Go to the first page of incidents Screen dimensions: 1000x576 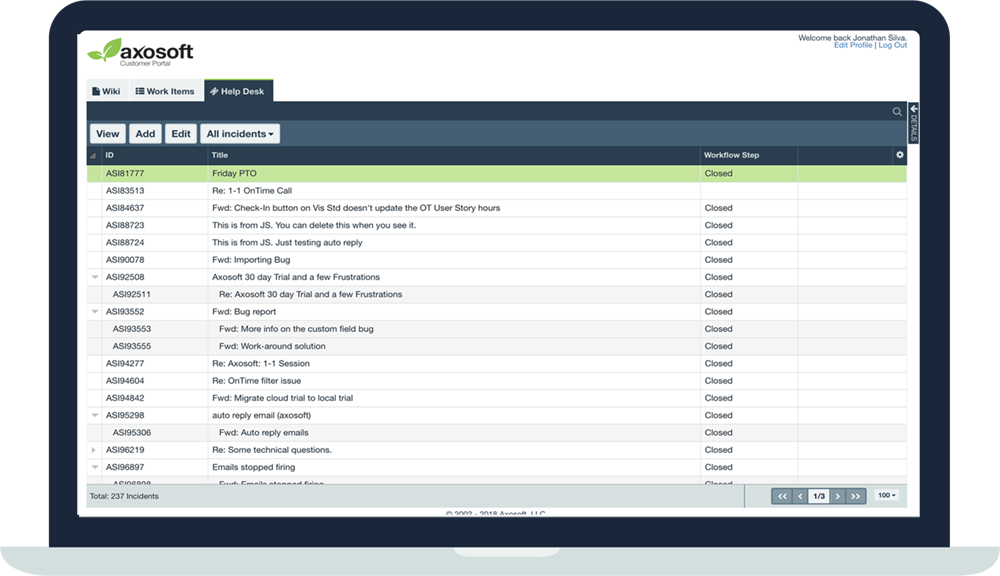coord(782,496)
